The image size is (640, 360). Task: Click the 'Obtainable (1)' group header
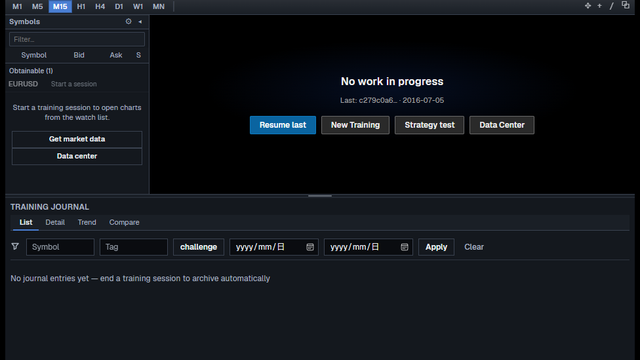pyautogui.click(x=31, y=71)
